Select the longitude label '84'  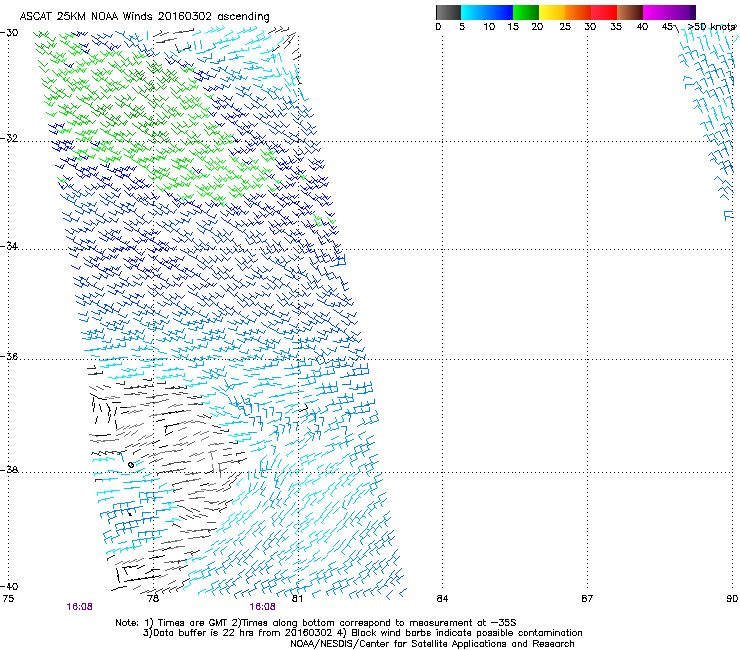[x=442, y=599]
